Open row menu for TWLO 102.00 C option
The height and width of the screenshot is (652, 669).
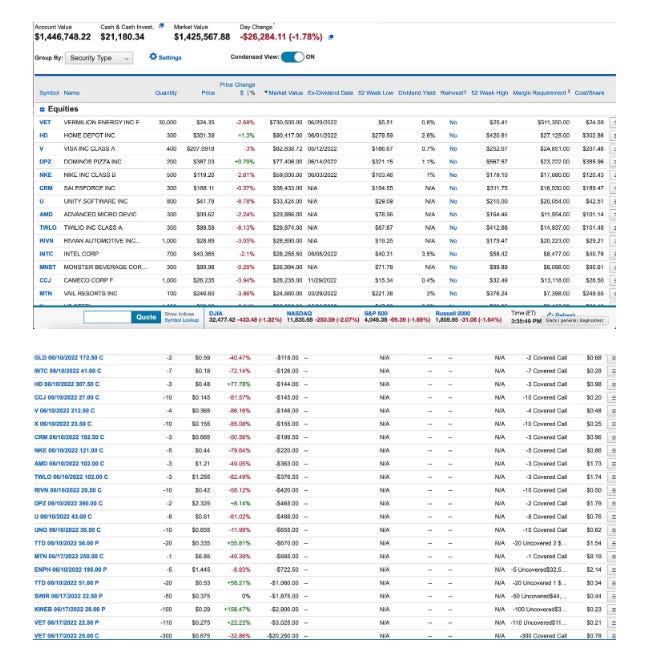614,477
